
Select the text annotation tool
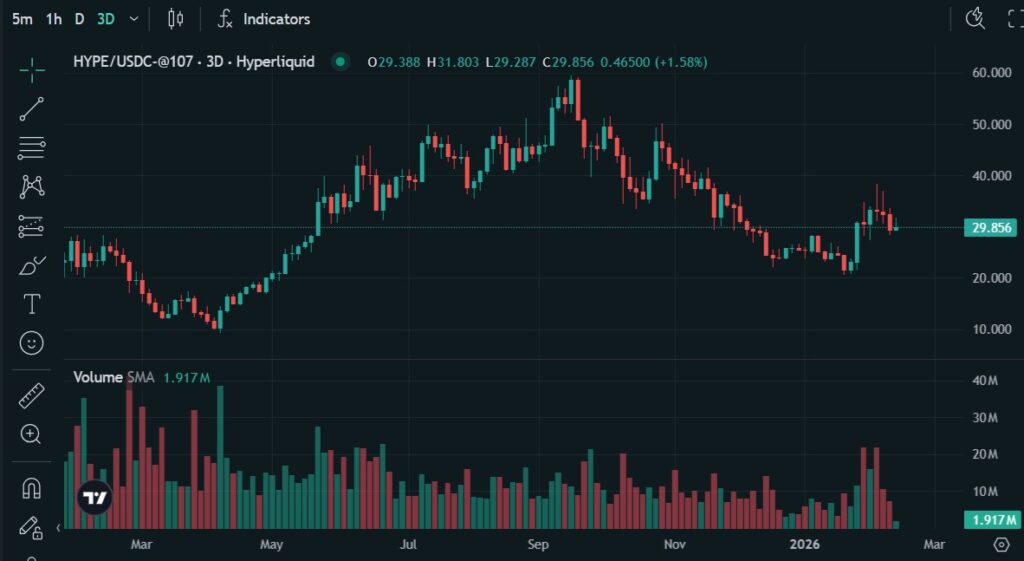pyautogui.click(x=32, y=304)
